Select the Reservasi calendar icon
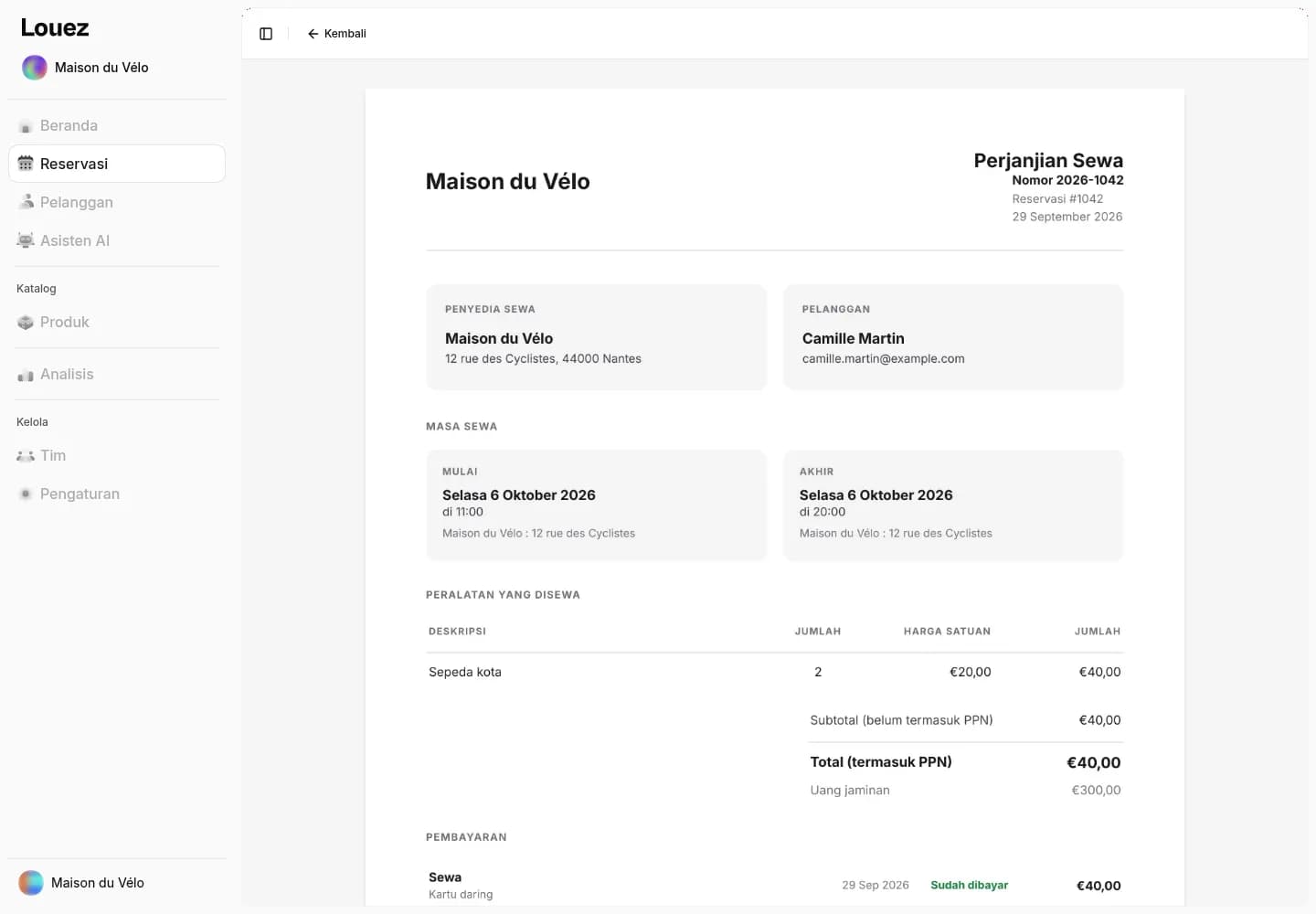Image resolution: width=1316 pixels, height=914 pixels. (x=26, y=164)
